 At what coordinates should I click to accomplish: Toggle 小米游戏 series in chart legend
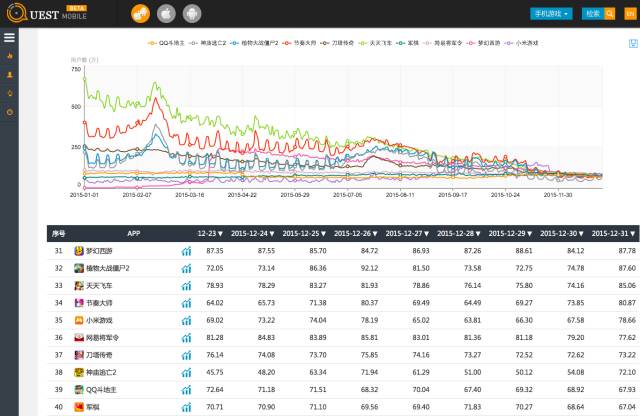point(522,43)
